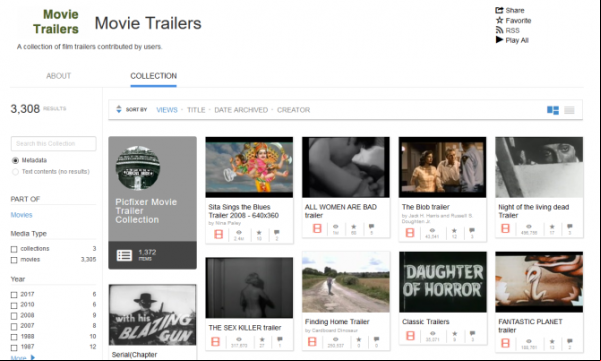Click views eye icon on Finding Home card
The height and width of the screenshot is (361, 601).
[335, 339]
